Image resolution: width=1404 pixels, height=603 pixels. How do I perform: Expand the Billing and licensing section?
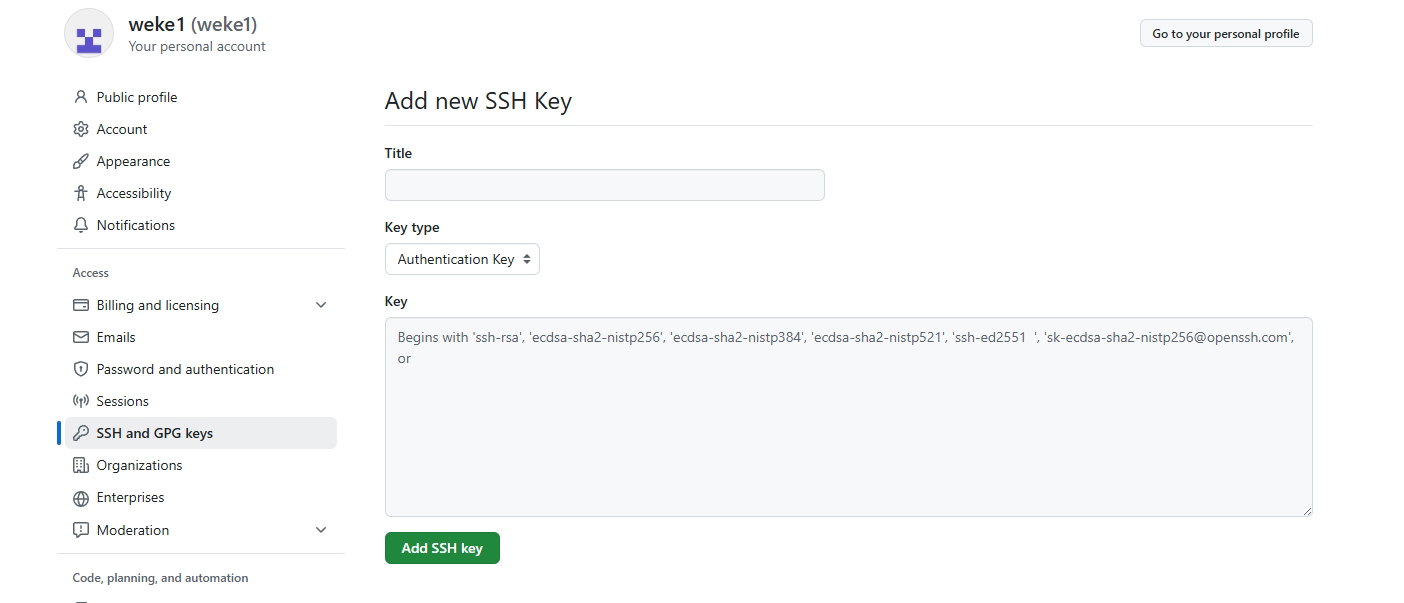click(x=320, y=304)
